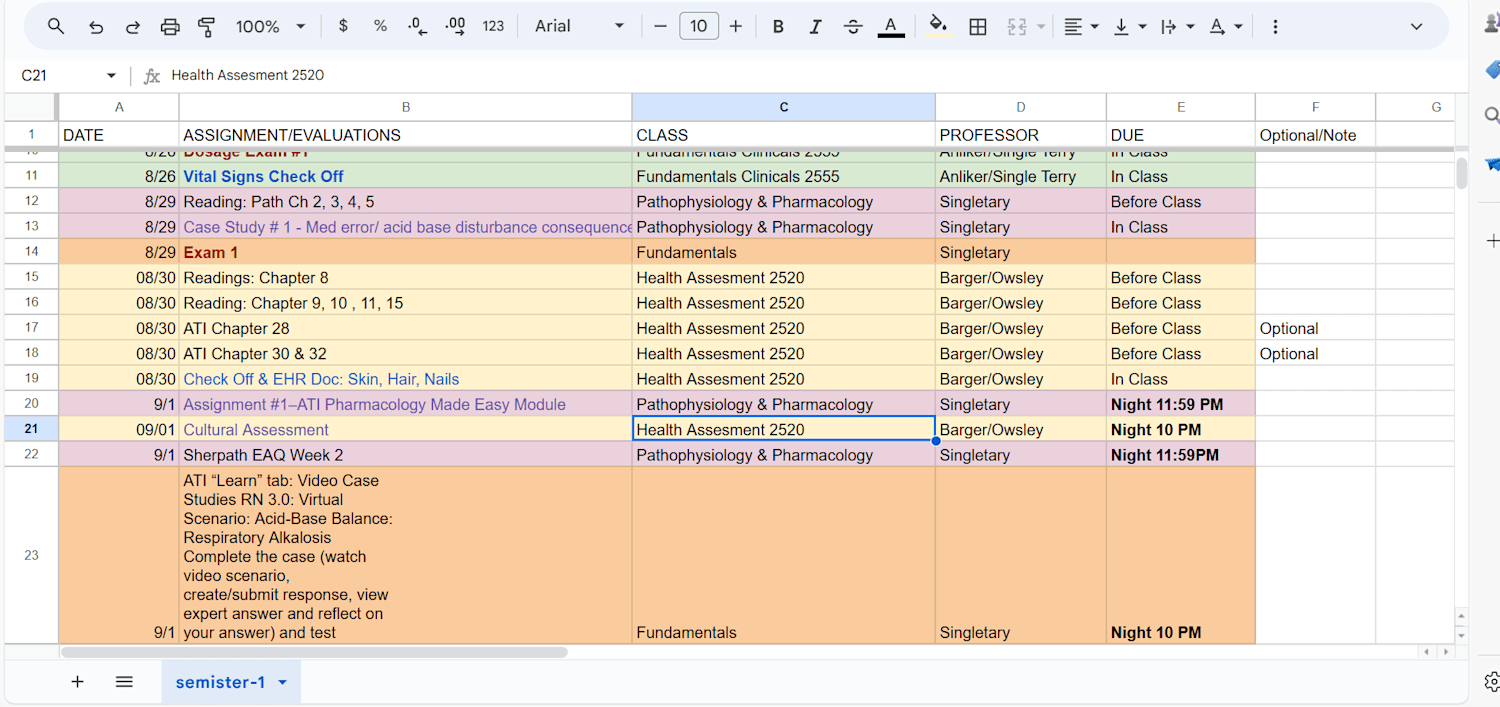Select the DUE header cell
Image resolution: width=1500 pixels, height=707 pixels.
point(1181,135)
